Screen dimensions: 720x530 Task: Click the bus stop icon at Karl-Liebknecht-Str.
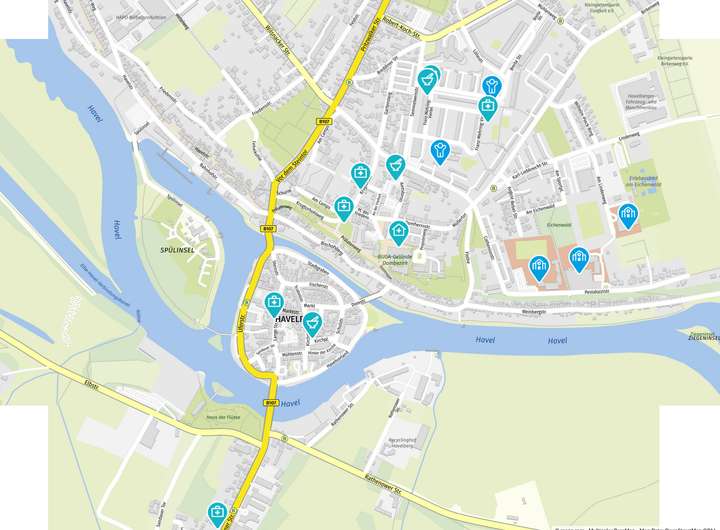coord(494,188)
